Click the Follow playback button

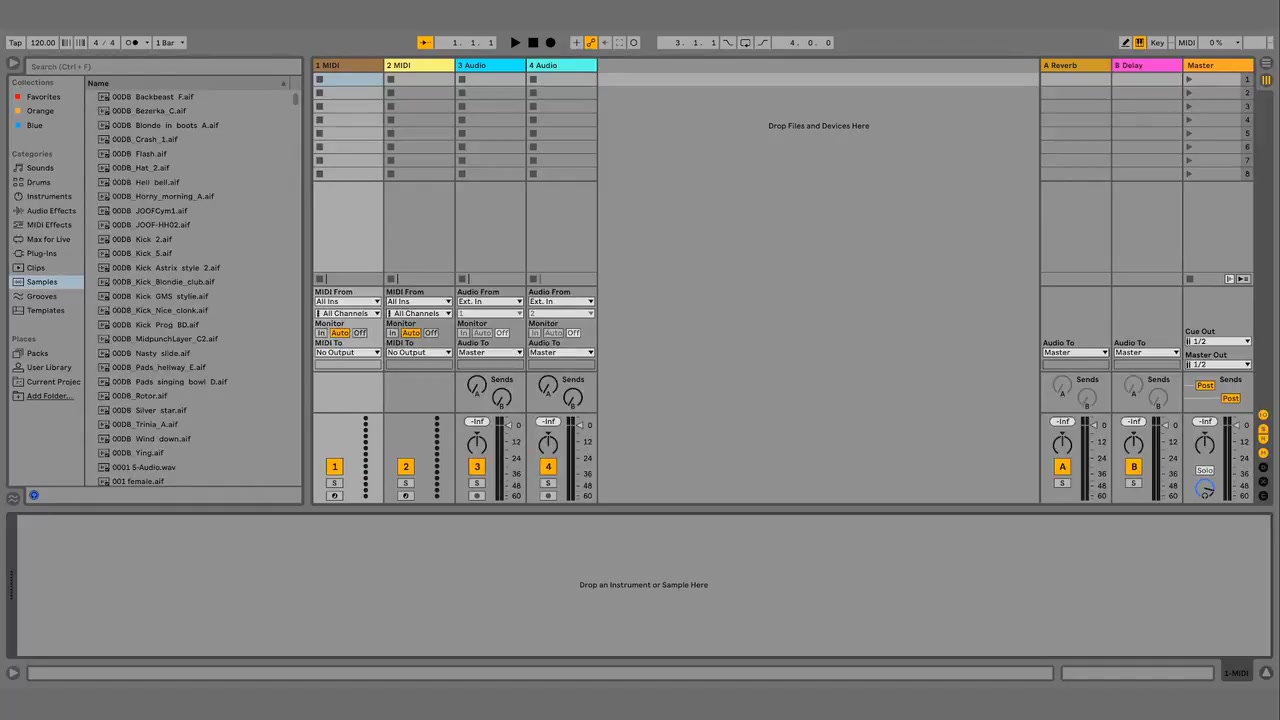pos(425,43)
